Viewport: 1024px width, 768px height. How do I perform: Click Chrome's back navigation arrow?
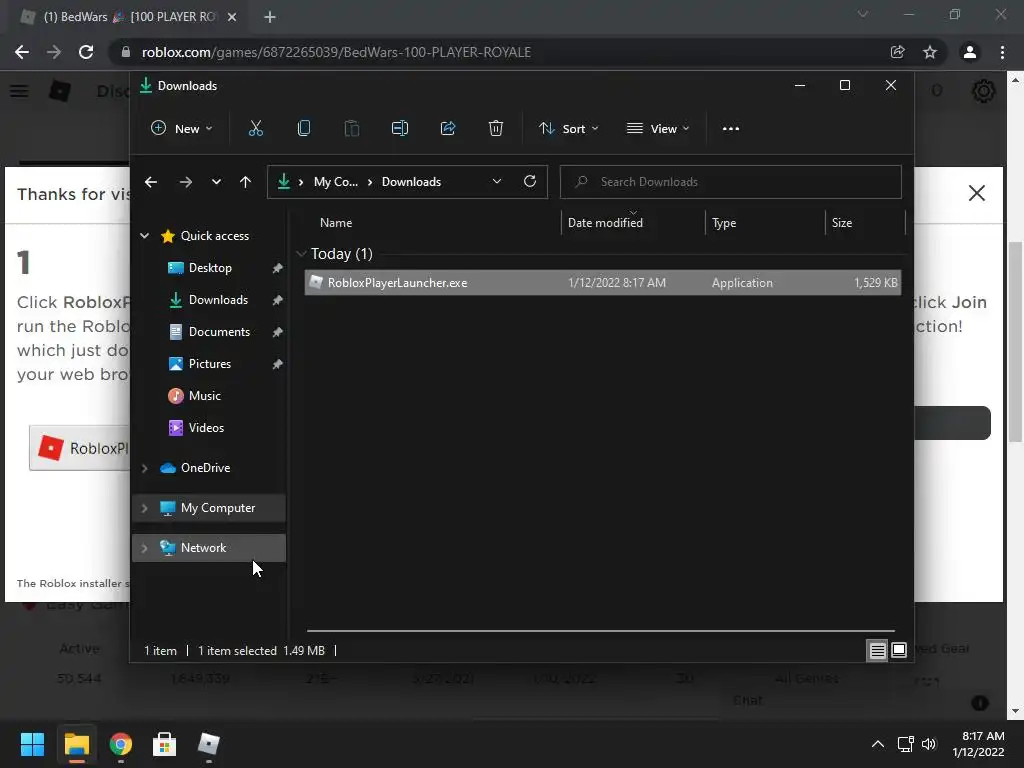(22, 52)
